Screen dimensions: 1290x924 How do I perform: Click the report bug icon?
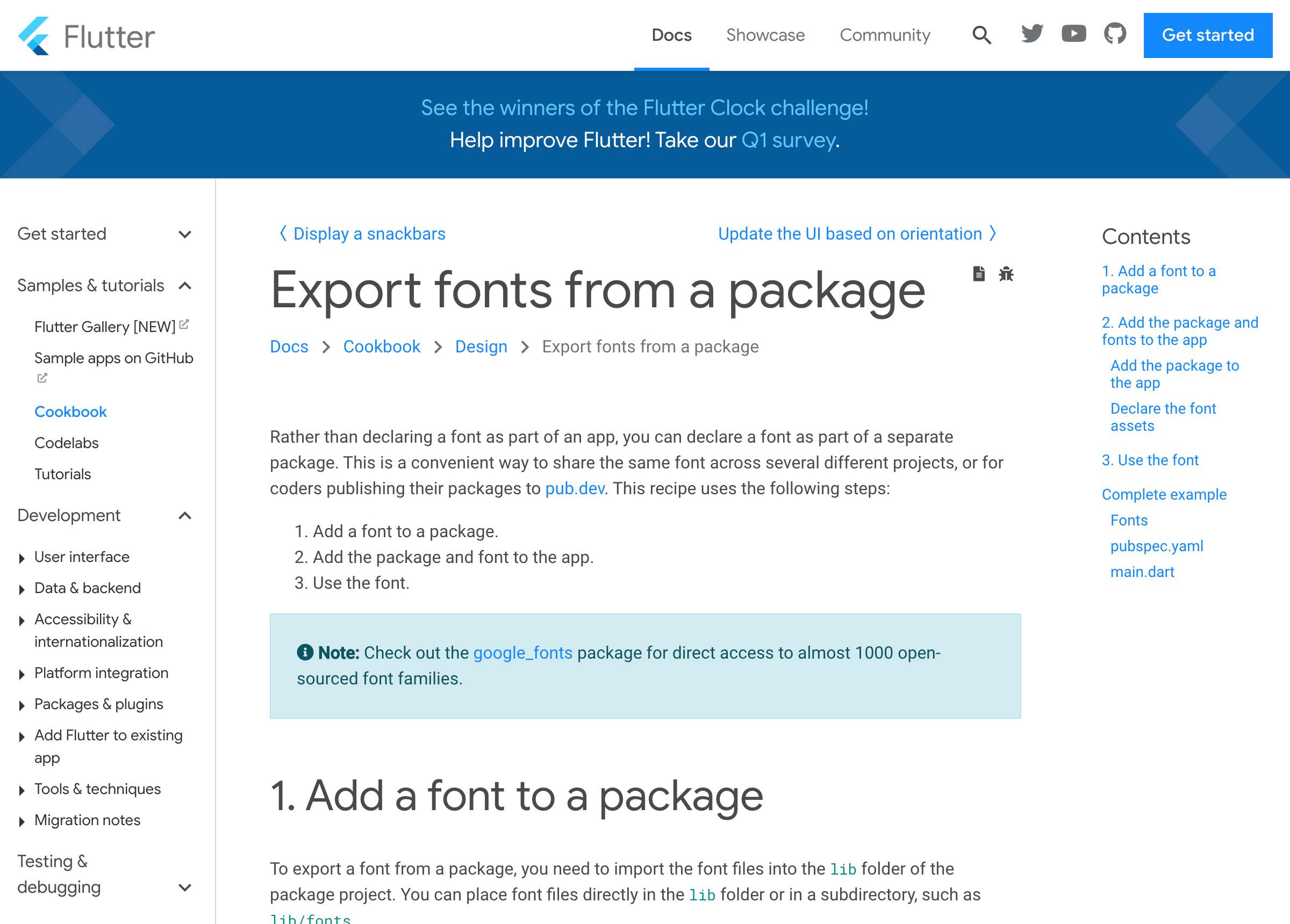(1006, 274)
